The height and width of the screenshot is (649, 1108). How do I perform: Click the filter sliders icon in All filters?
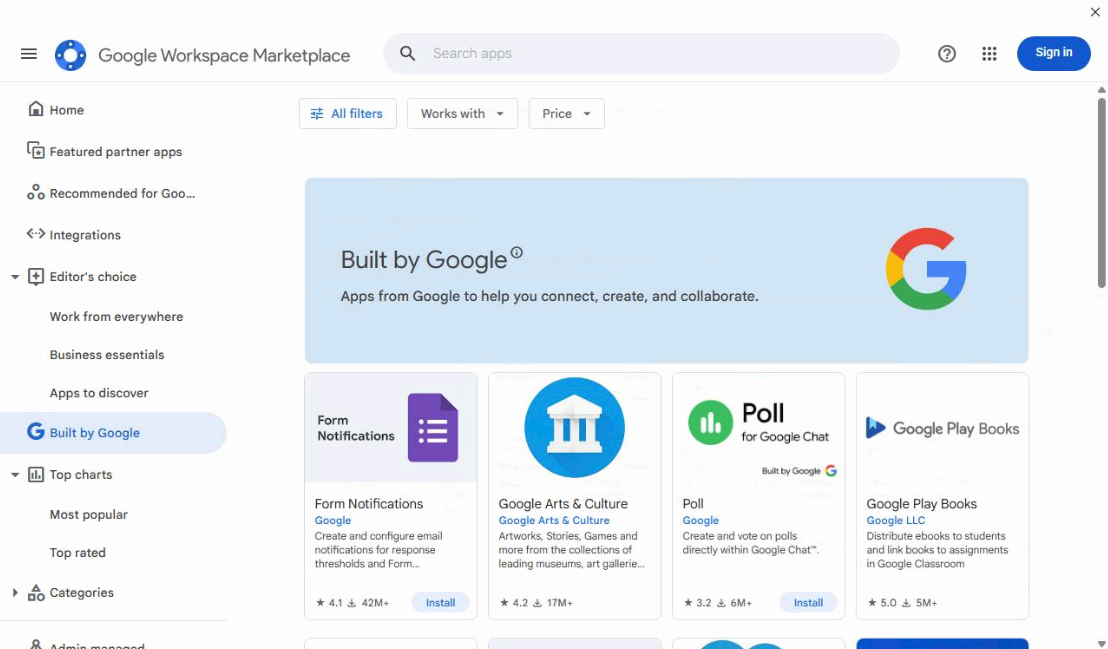pyautogui.click(x=317, y=114)
